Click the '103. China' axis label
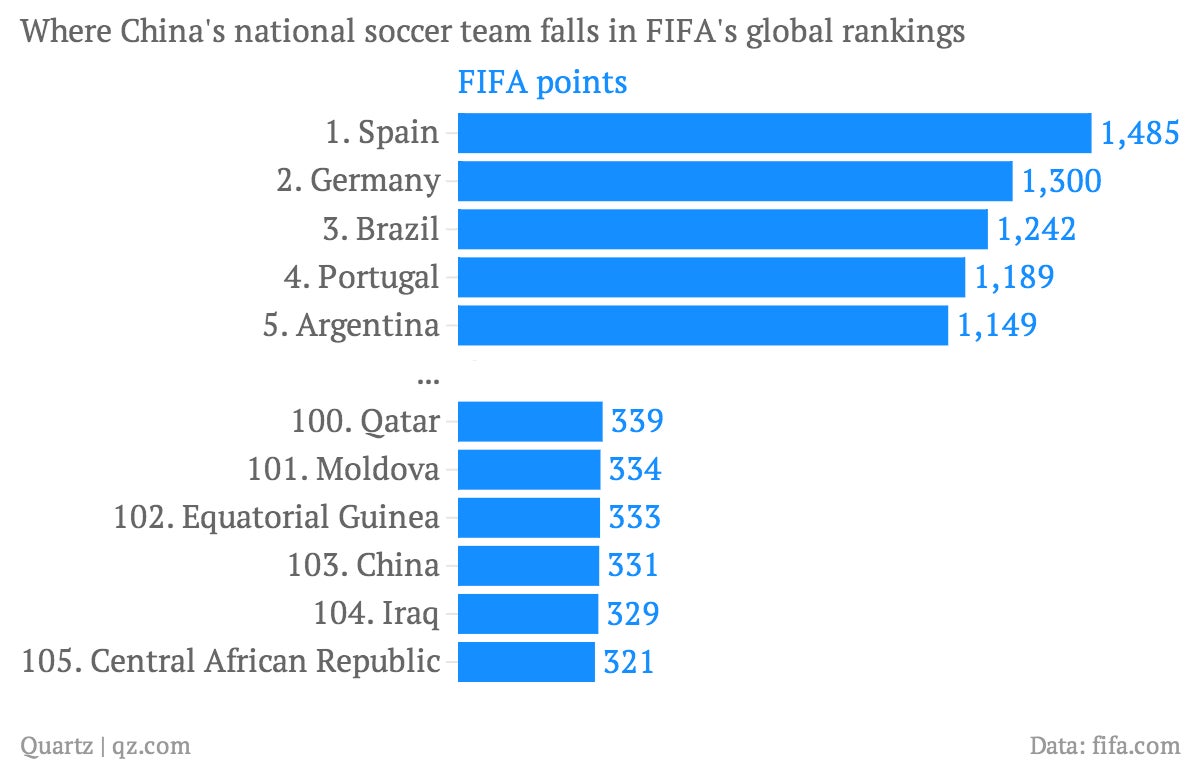This screenshot has width=1200, height=762. pos(363,565)
